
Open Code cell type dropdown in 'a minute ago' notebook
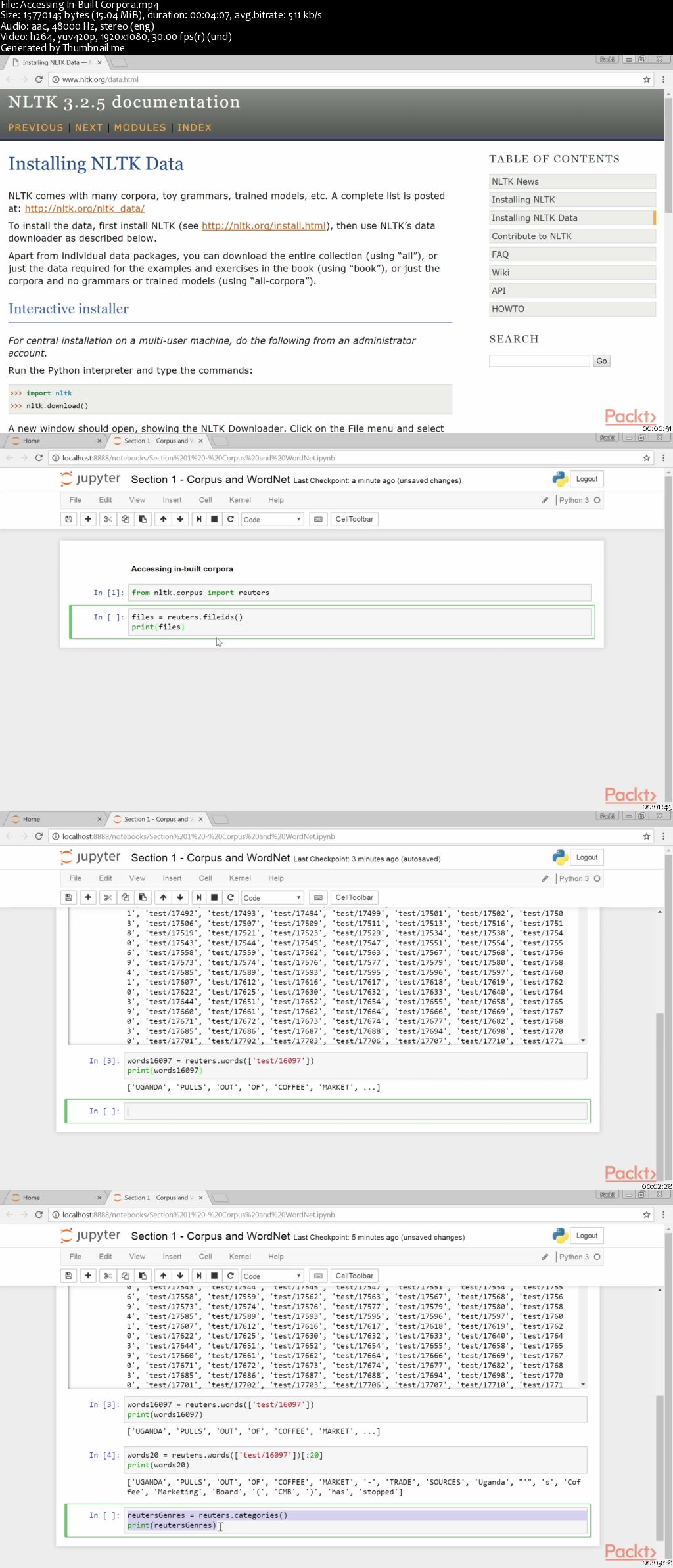point(272,519)
